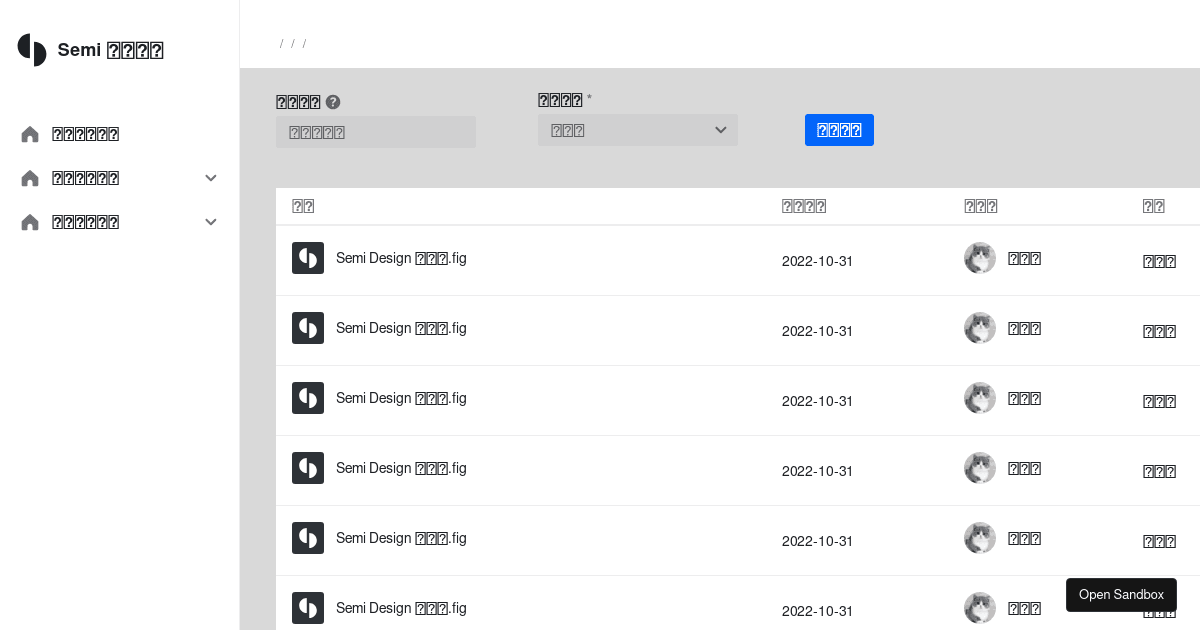Expand the second sidebar menu using its chevron
The height and width of the screenshot is (630, 1200).
(211, 178)
